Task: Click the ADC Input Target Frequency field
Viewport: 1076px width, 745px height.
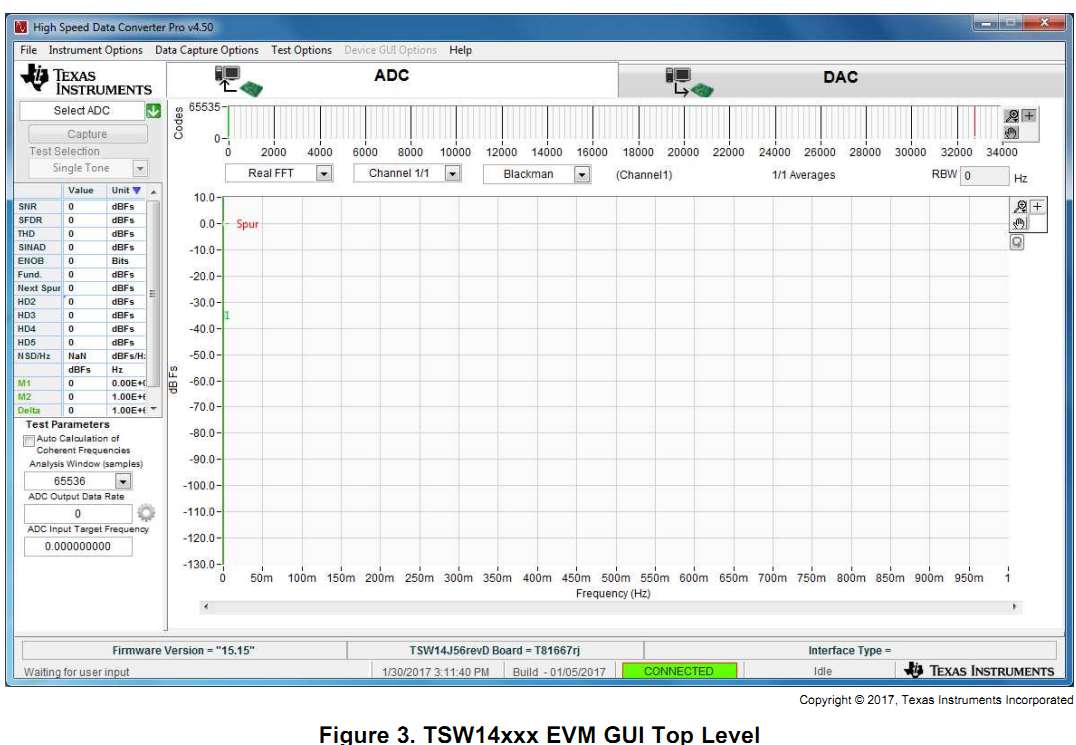Action: [78, 547]
